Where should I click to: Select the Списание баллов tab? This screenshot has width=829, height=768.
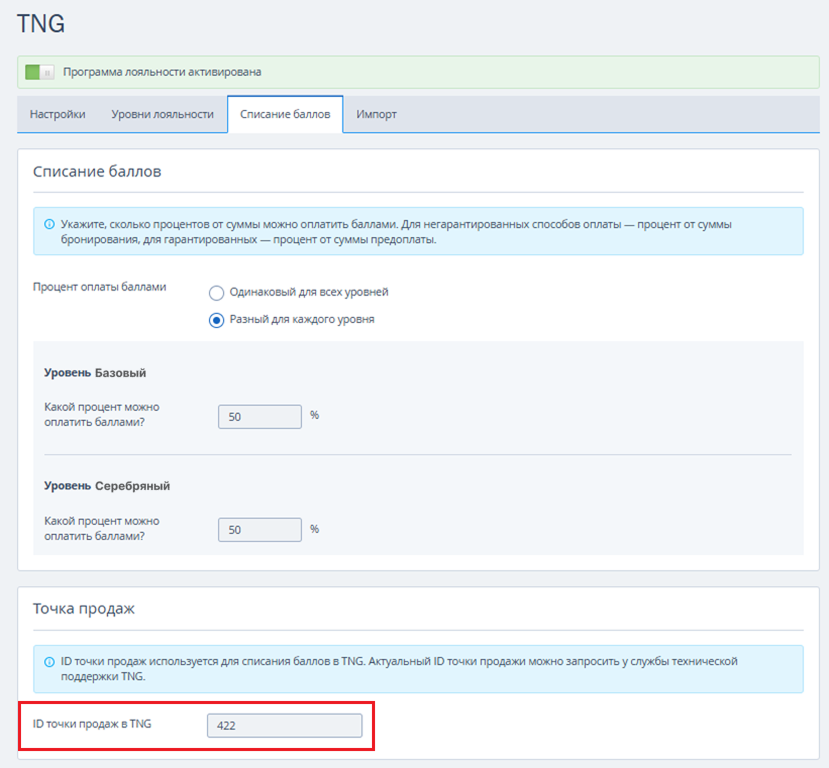click(x=285, y=114)
